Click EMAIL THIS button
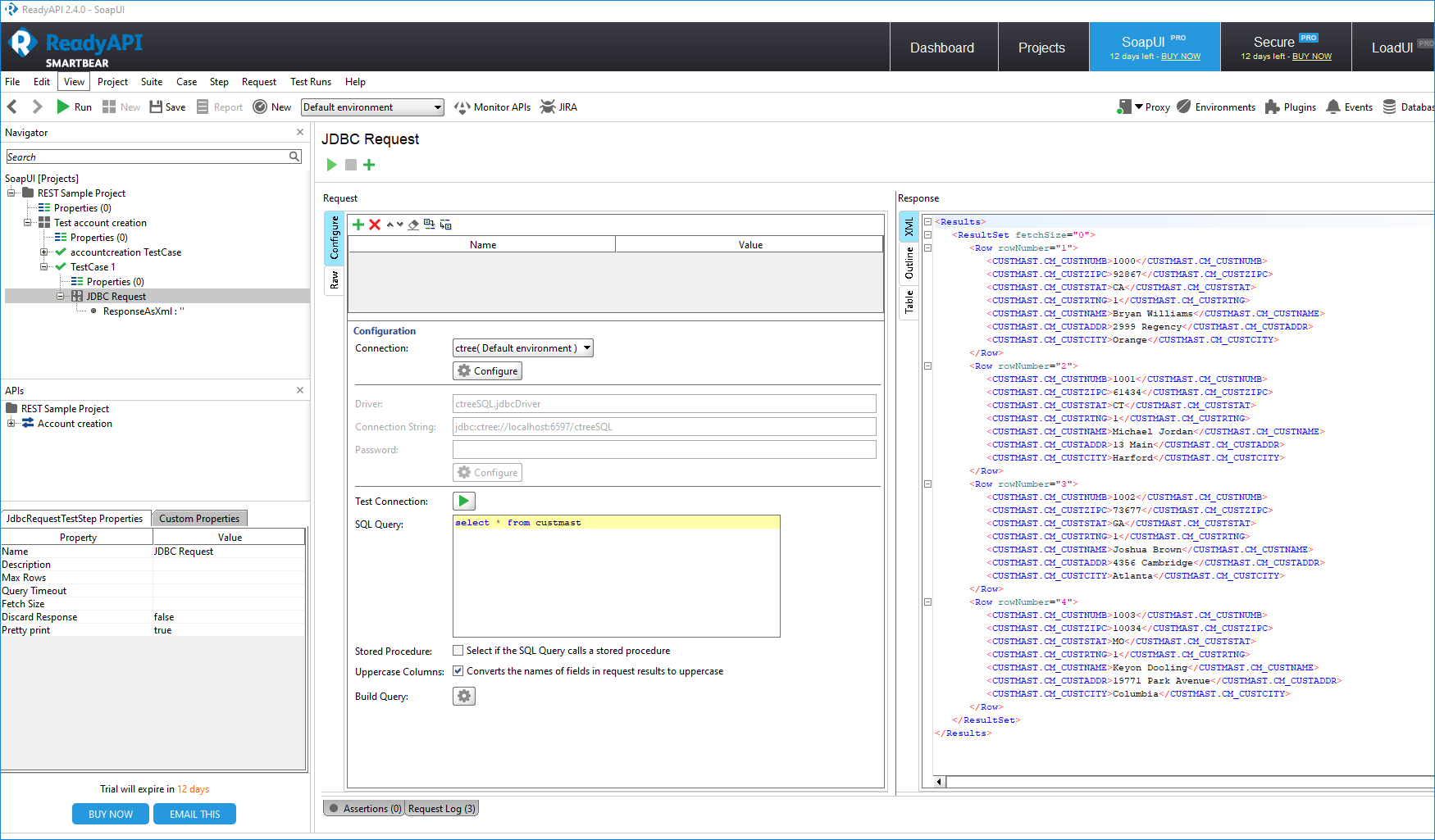This screenshot has width=1435, height=840. coord(195,814)
